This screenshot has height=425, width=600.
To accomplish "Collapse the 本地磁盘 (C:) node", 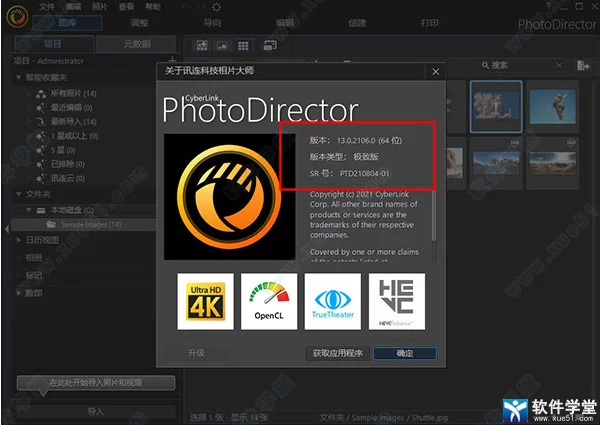I will (x=28, y=210).
